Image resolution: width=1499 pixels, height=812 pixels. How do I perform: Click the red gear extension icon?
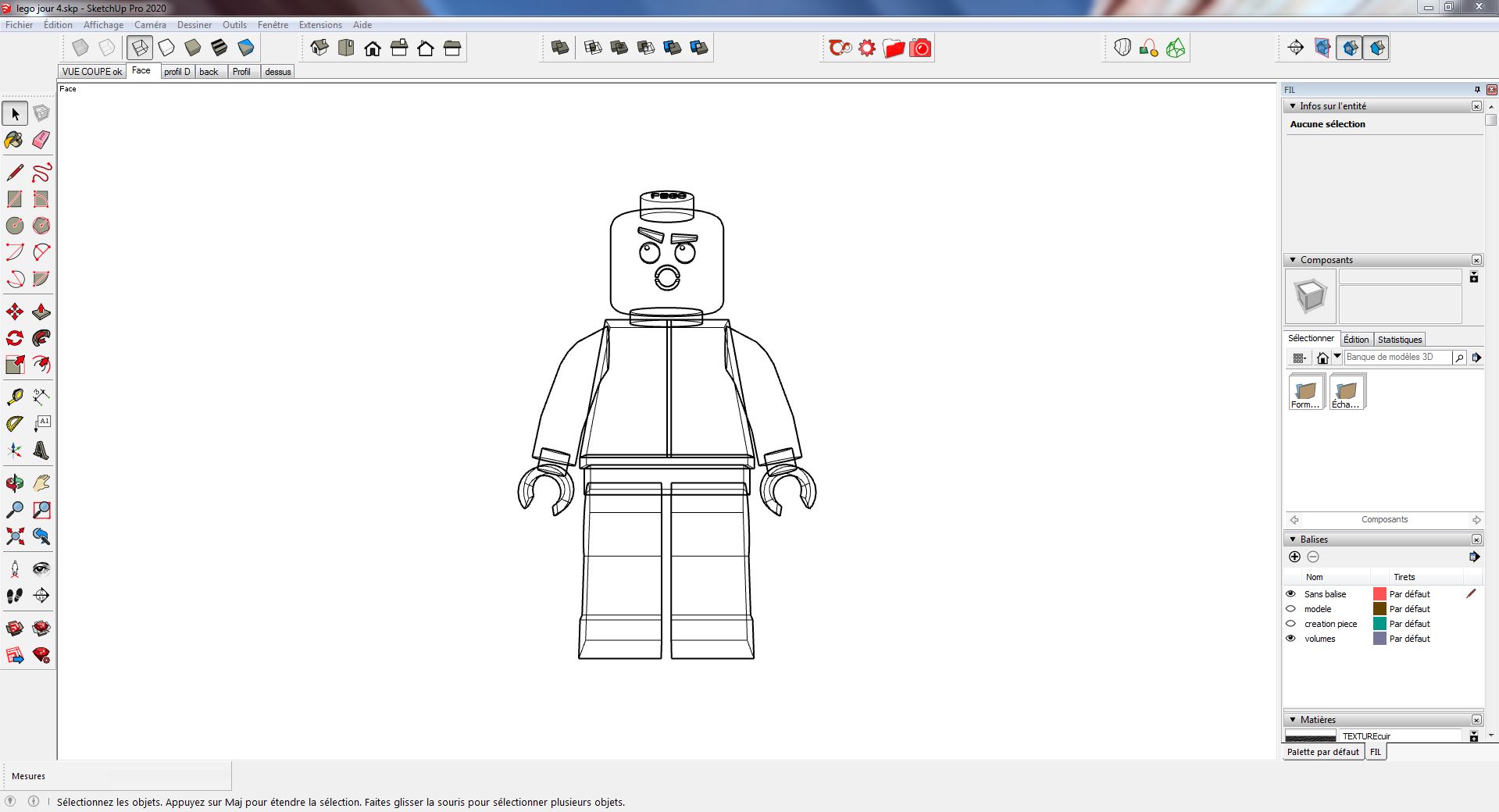[867, 48]
